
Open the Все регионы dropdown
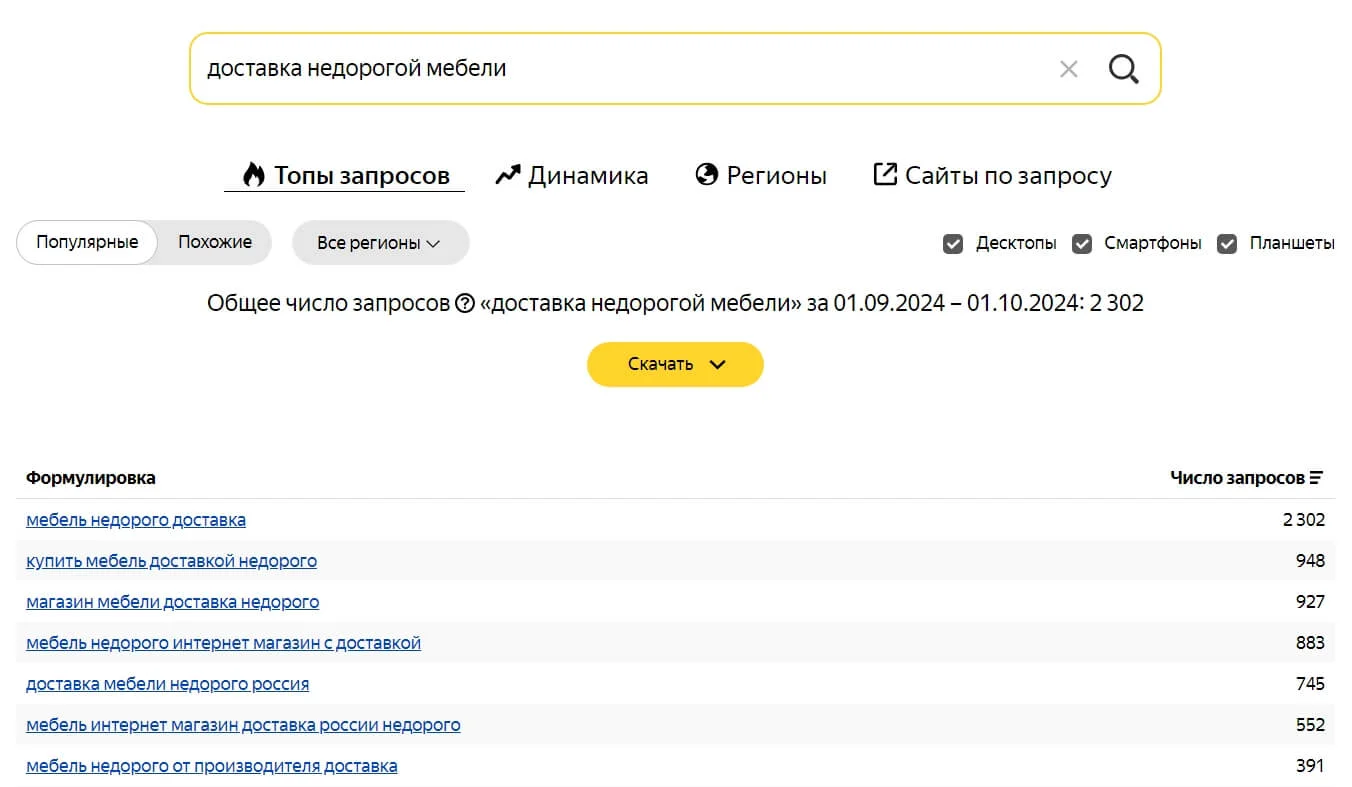380,243
